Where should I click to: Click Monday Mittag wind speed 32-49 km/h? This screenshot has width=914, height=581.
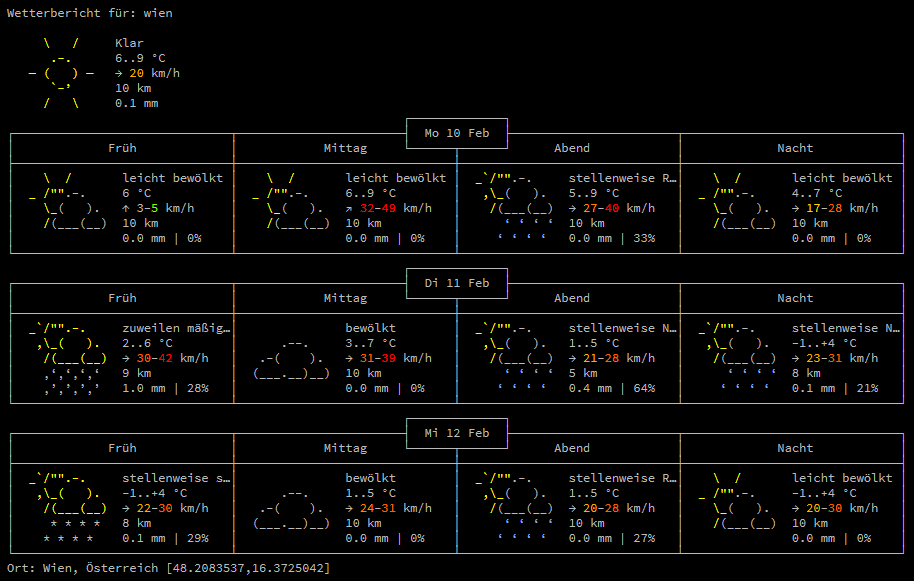click(389, 208)
